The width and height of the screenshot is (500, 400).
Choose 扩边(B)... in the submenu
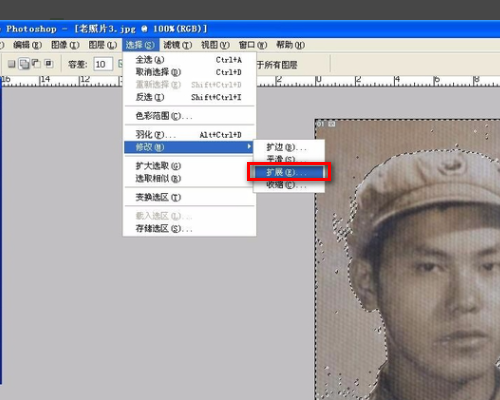point(289,147)
